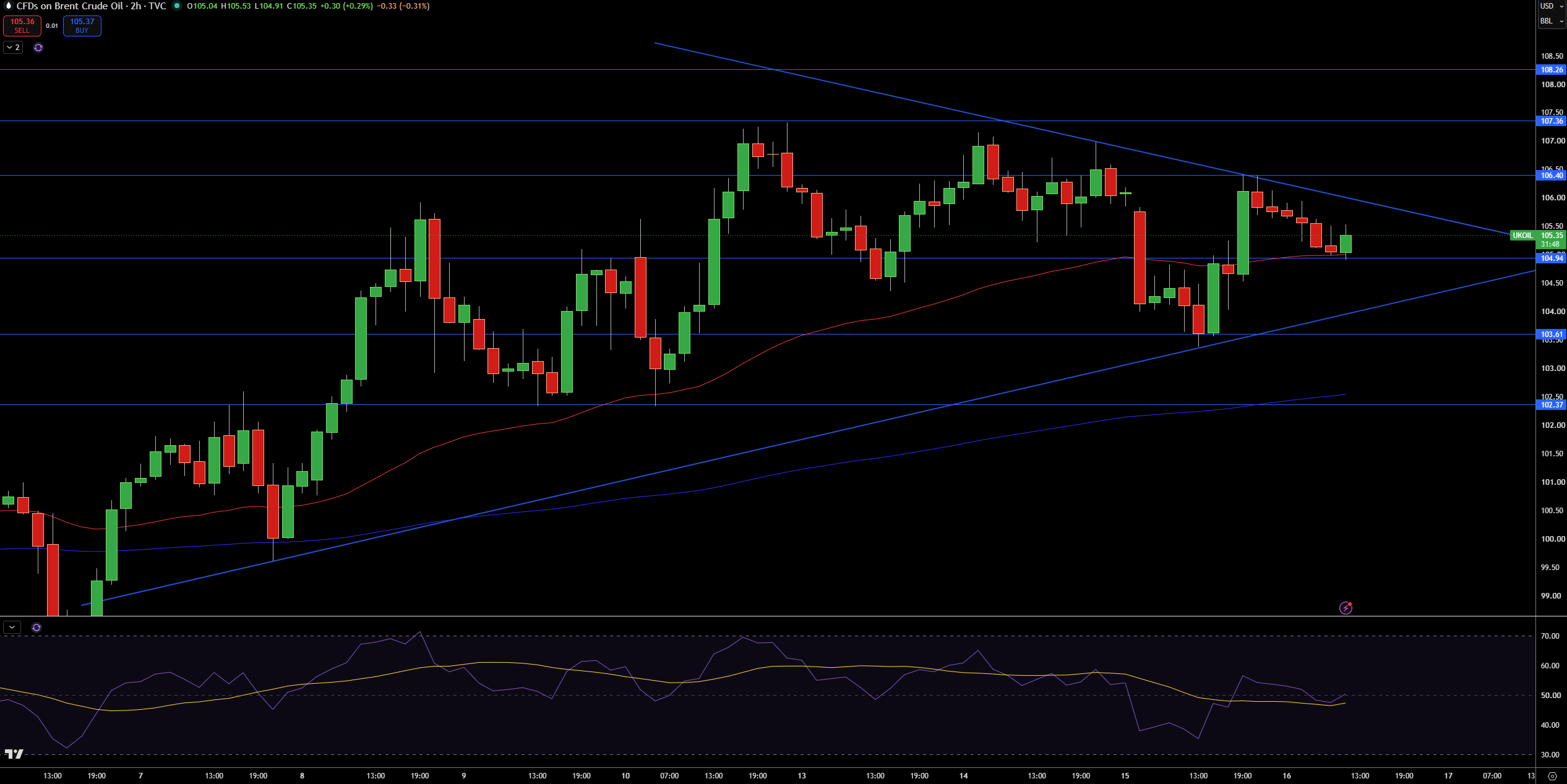Image resolution: width=1567 pixels, height=784 pixels.
Task: Collapse the indicators legend showing 2
Action: [x=13, y=48]
